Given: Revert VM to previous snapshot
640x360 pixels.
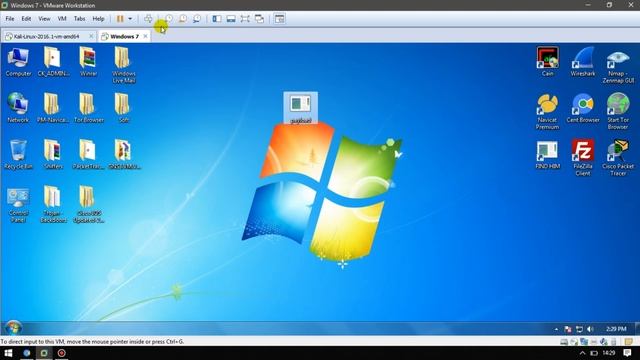Looking at the screenshot, I should 183,19.
